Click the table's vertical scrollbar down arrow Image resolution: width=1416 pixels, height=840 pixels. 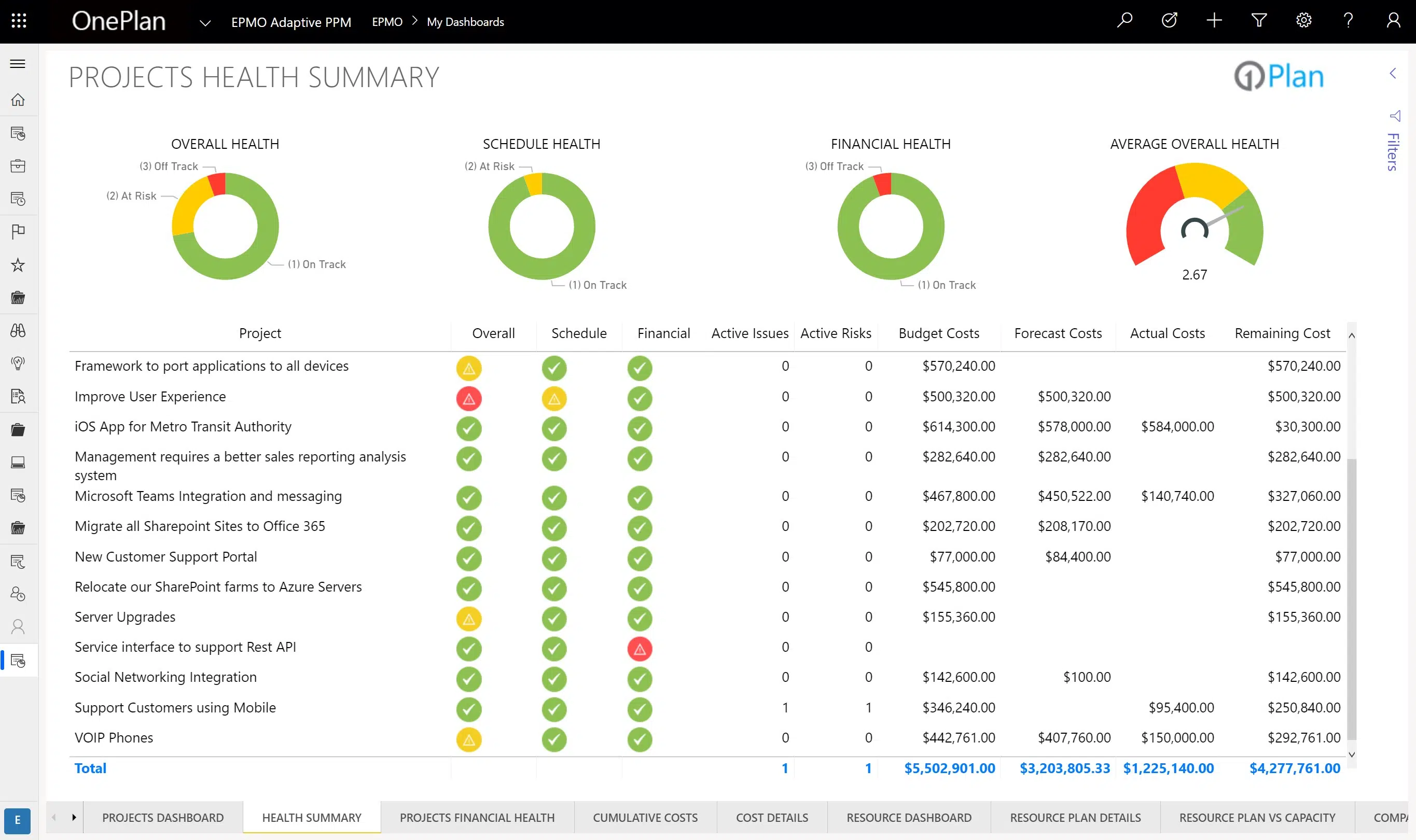coord(1352,754)
